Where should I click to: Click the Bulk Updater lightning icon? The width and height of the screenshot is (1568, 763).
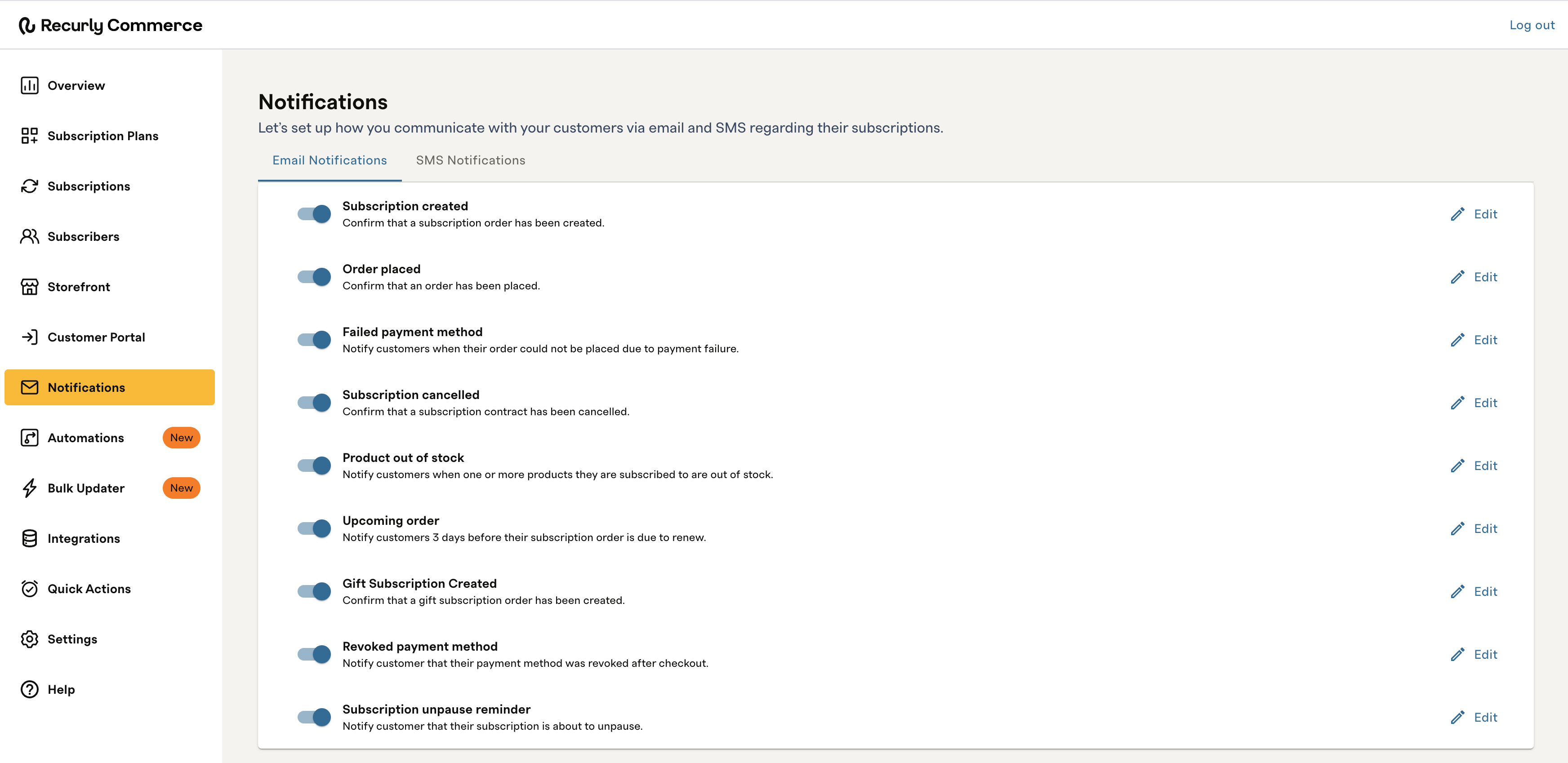coord(29,488)
